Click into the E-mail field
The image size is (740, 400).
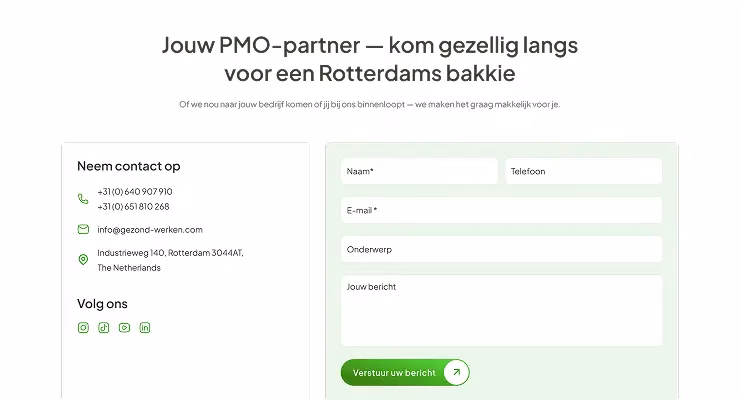point(501,210)
